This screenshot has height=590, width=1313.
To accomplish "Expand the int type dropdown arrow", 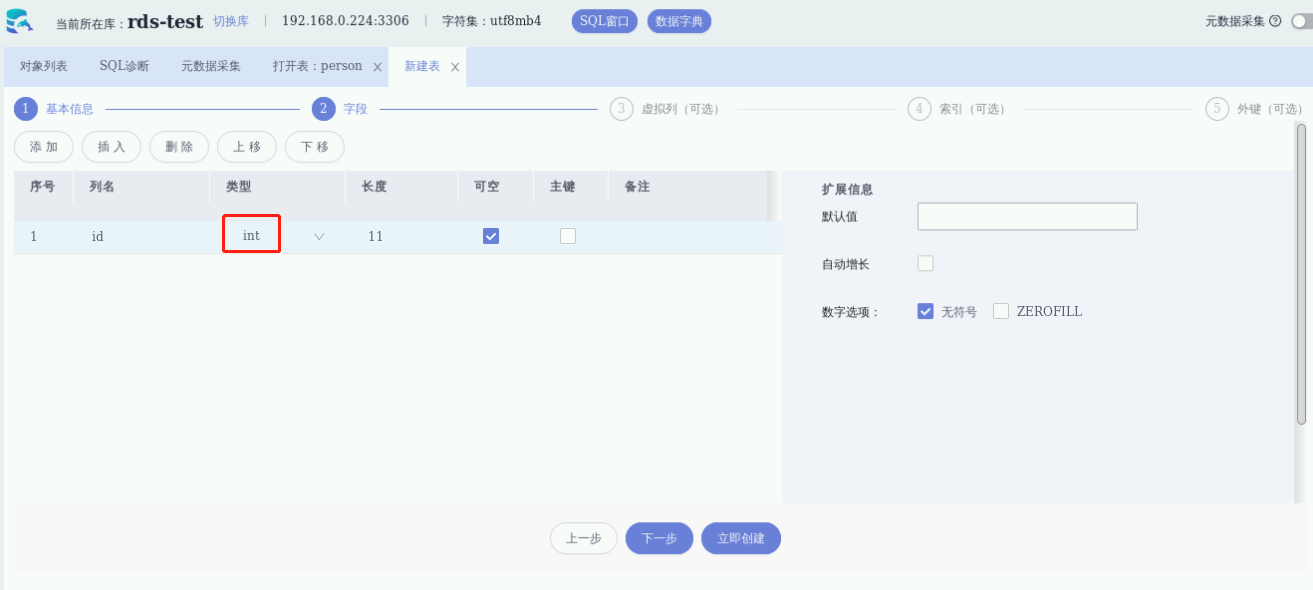I will coord(319,237).
